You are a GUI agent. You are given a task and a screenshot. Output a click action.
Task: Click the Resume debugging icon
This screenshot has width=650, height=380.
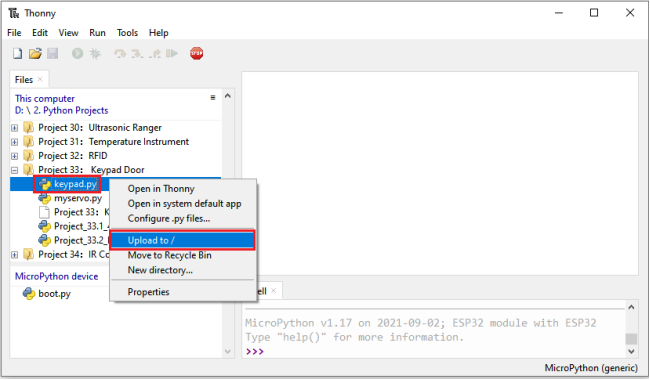pos(172,53)
